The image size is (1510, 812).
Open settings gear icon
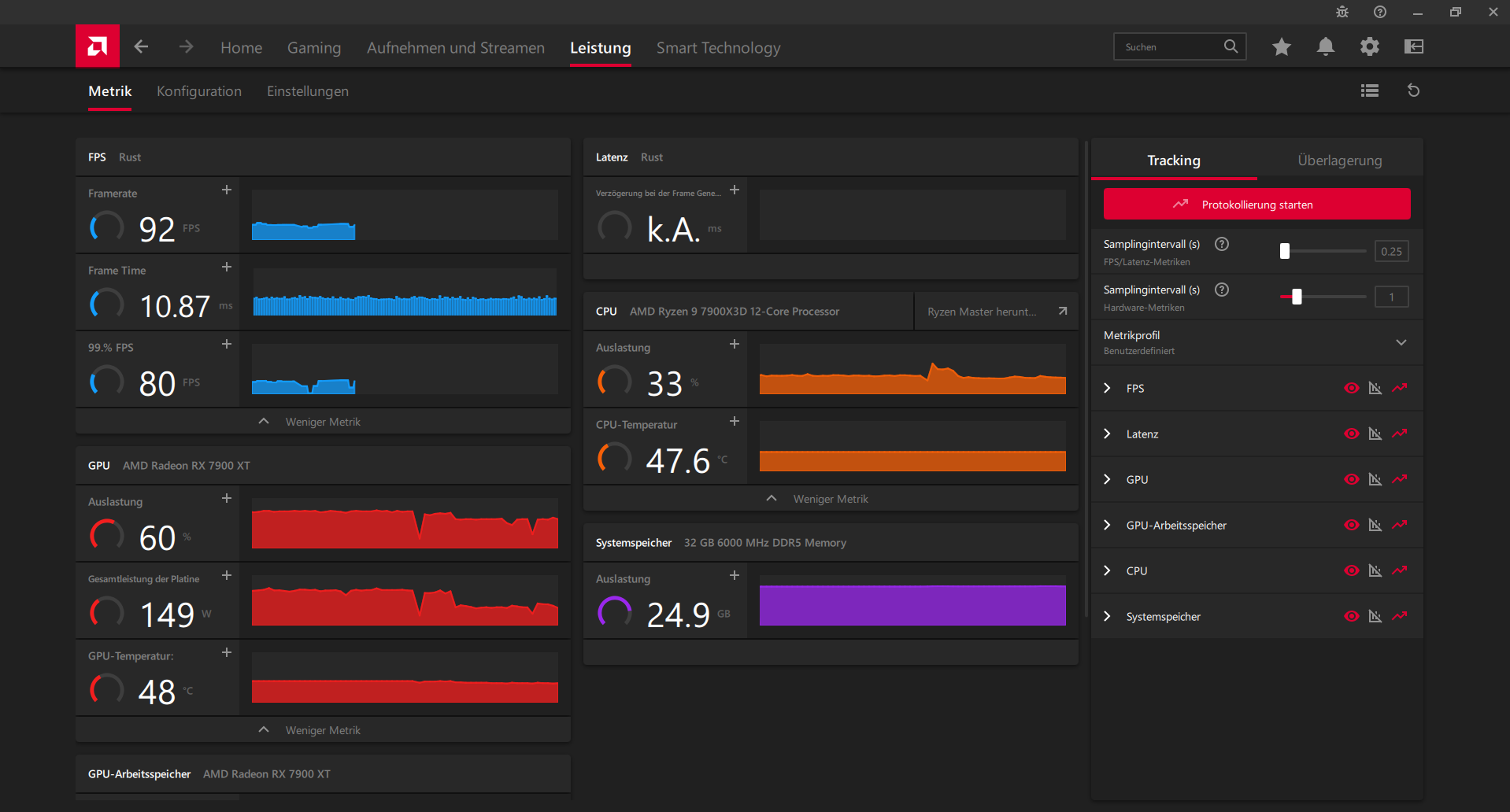(1370, 46)
